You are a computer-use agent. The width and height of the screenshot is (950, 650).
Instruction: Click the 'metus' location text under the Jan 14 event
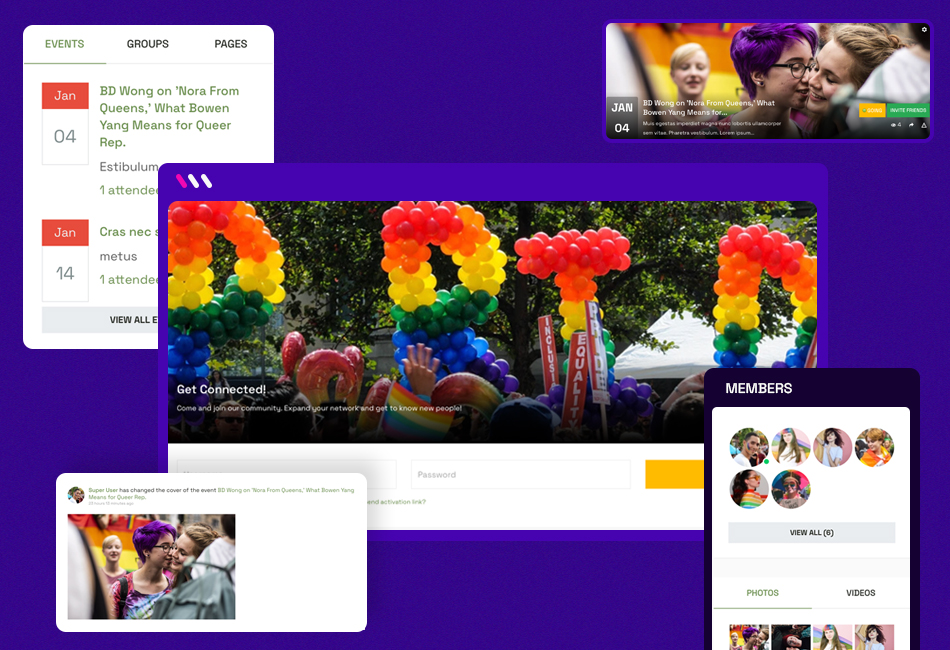[118, 256]
